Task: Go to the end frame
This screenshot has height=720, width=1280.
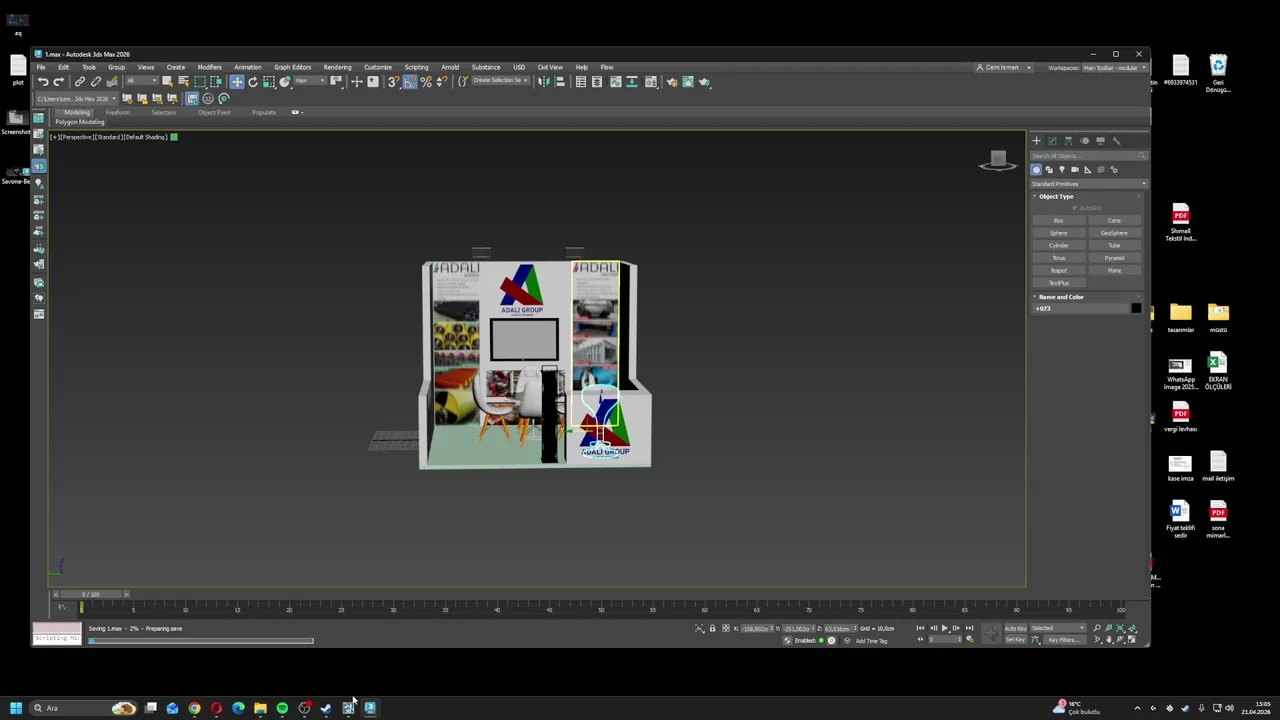Action: [x=969, y=628]
